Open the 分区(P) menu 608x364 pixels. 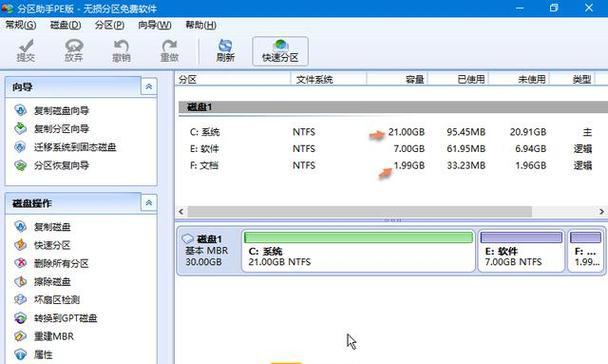point(110,25)
